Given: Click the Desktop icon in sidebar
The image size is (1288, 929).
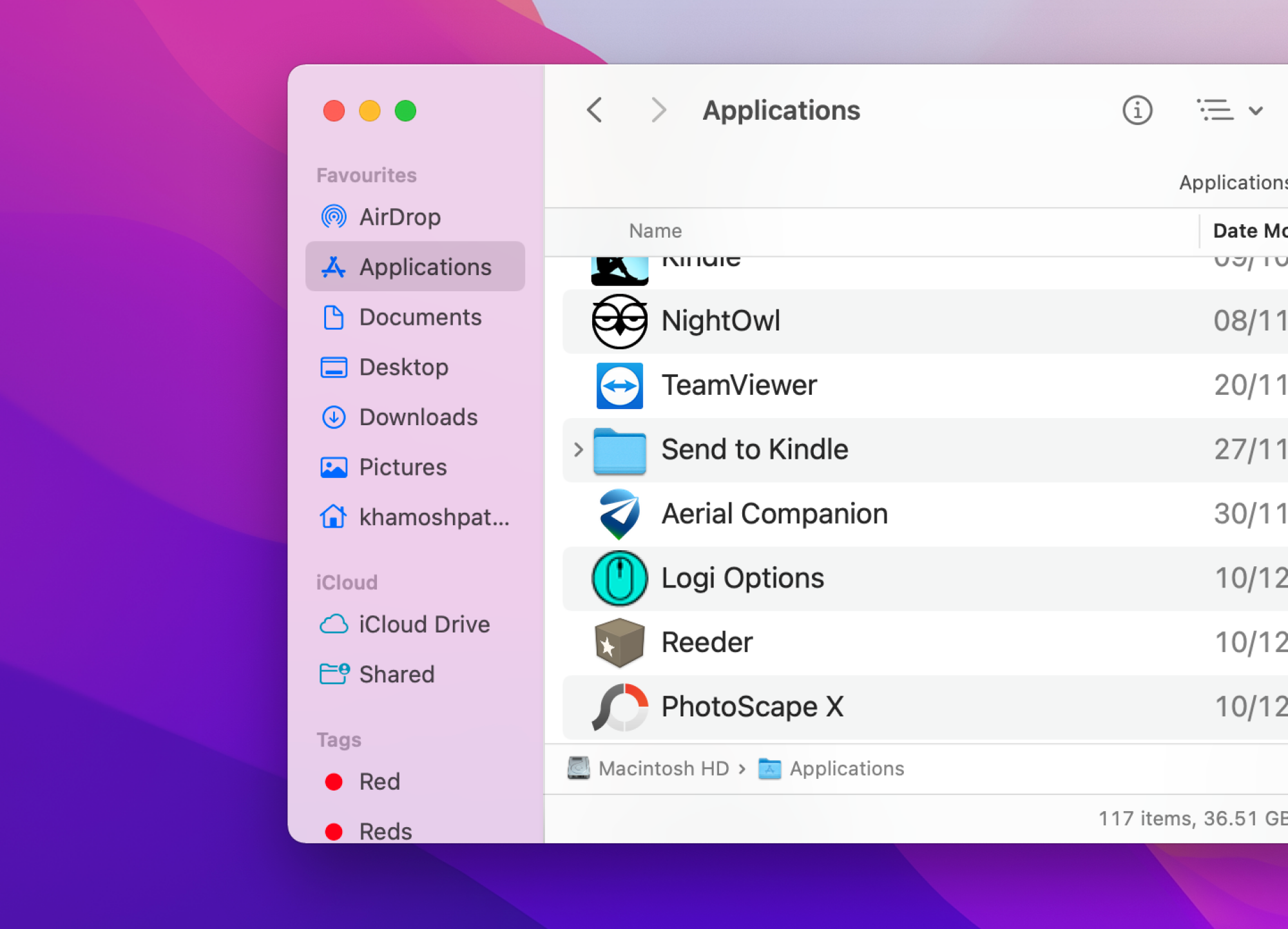Looking at the screenshot, I should coord(334,367).
